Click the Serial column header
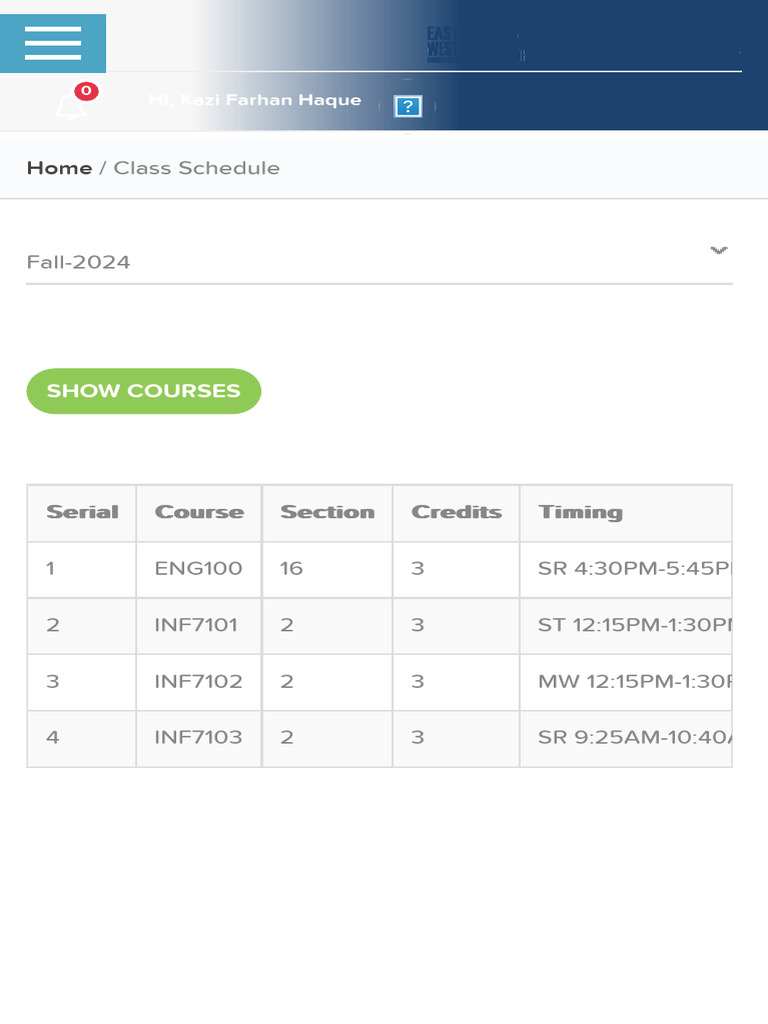 pos(82,512)
